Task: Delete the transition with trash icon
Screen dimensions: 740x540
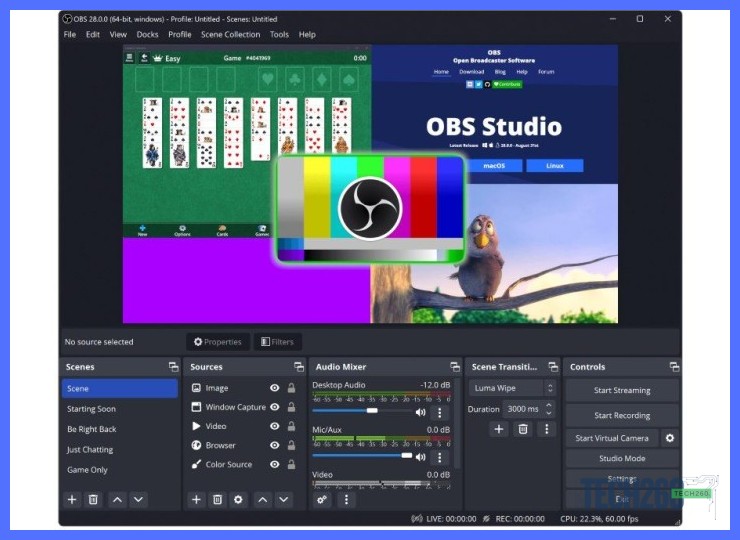Action: click(x=523, y=429)
